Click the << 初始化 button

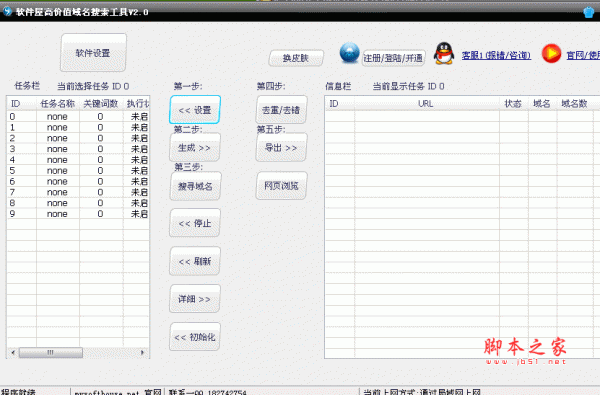coord(195,337)
